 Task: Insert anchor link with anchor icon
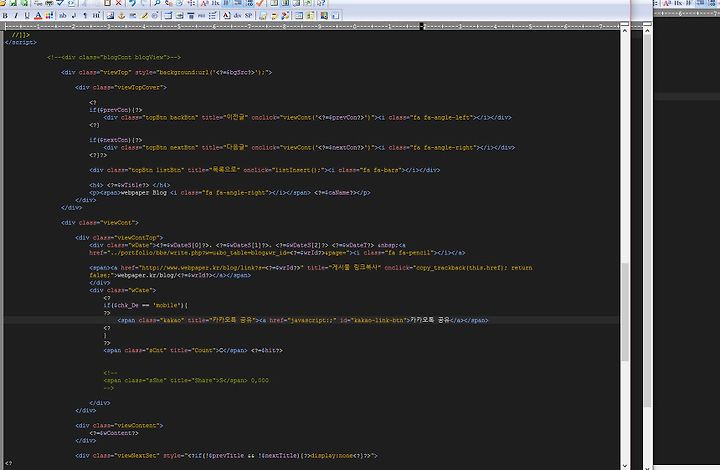tap(121, 16)
